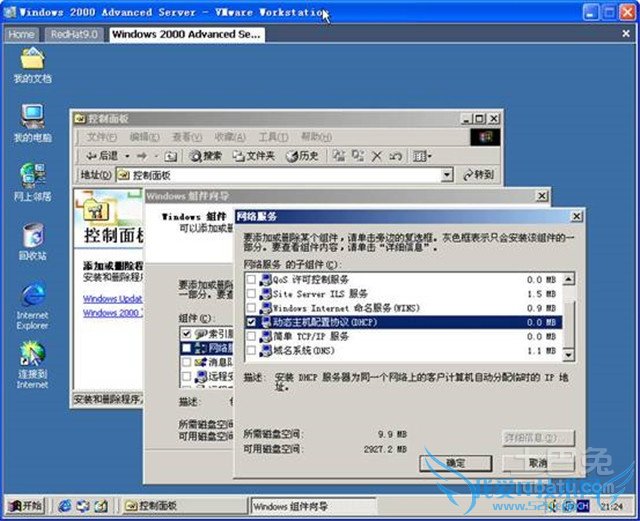Click the Undo toolbar icon
The image size is (640, 521).
(x=395, y=156)
